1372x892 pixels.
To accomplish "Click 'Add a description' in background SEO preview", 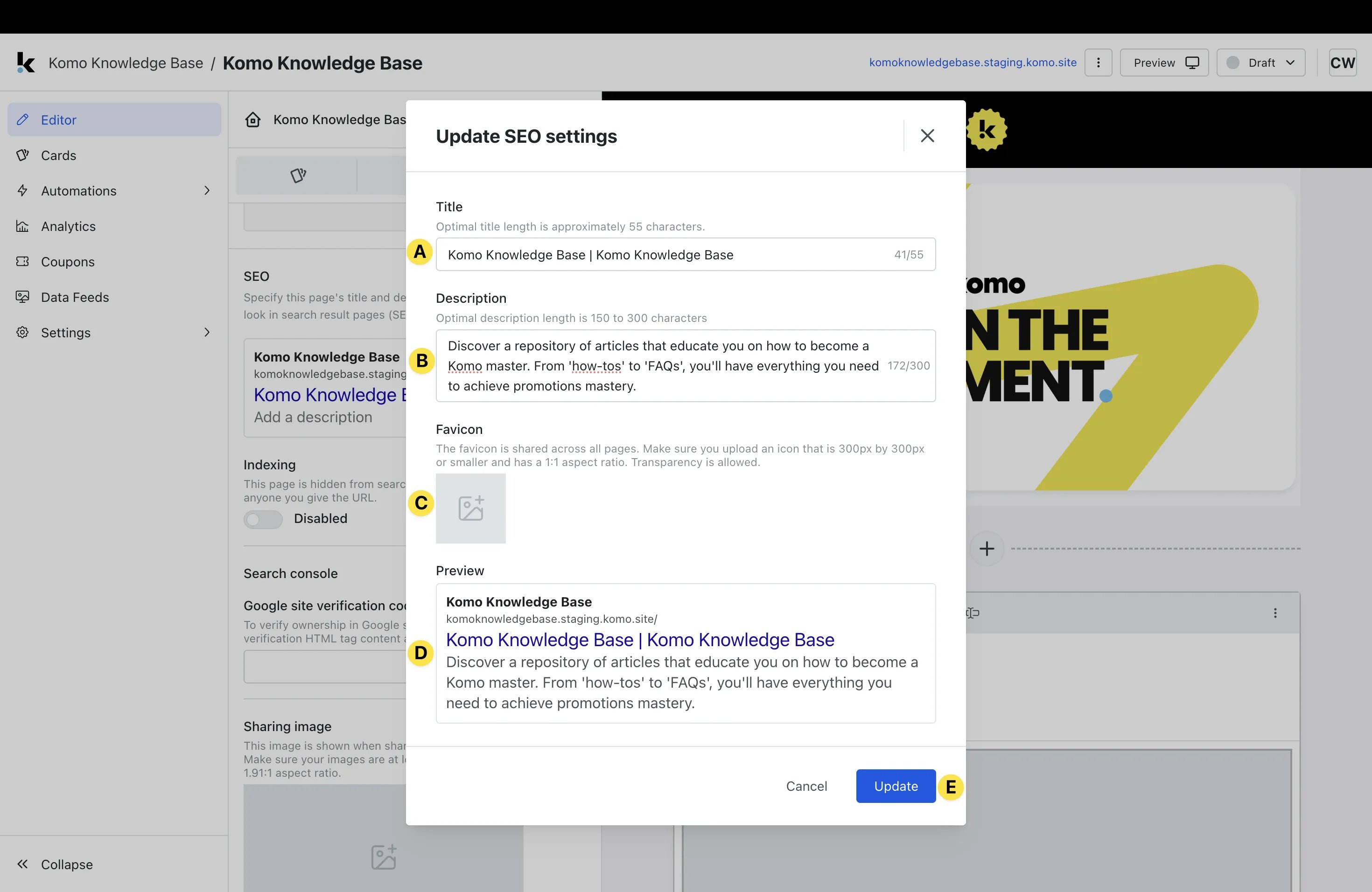I will point(313,417).
